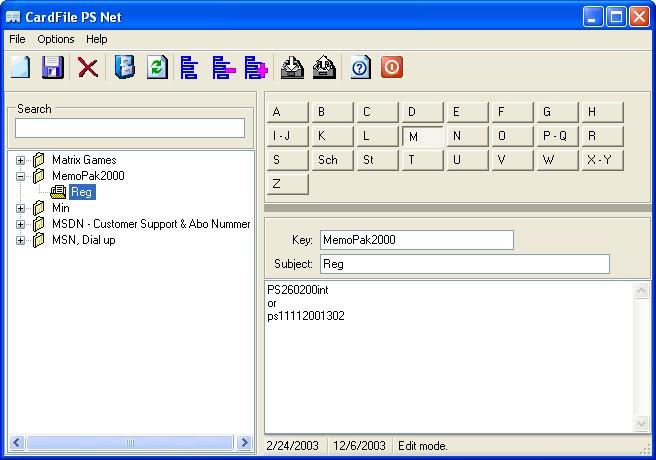656x460 pixels.
Task: Select the letter D index button
Action: click(x=423, y=112)
